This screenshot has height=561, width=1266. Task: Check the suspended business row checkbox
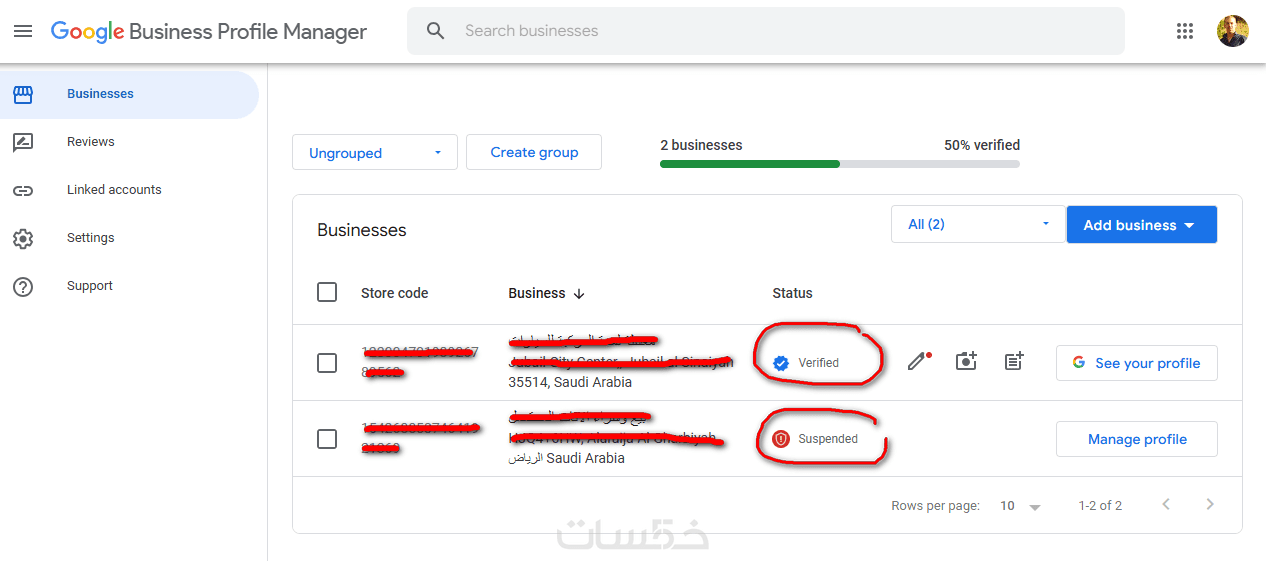pyautogui.click(x=327, y=438)
